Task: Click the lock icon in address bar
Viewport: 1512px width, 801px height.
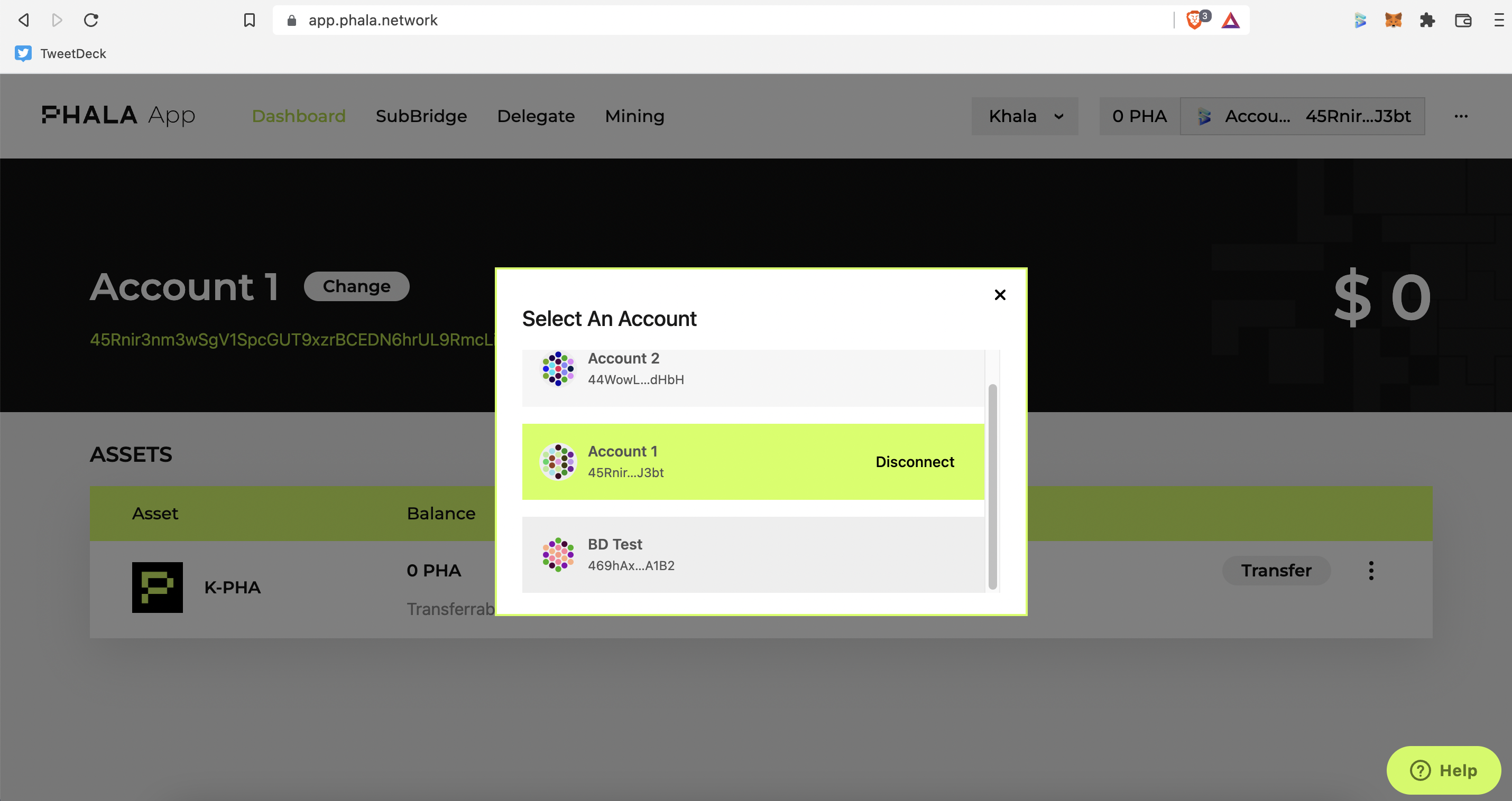Action: tap(292, 21)
